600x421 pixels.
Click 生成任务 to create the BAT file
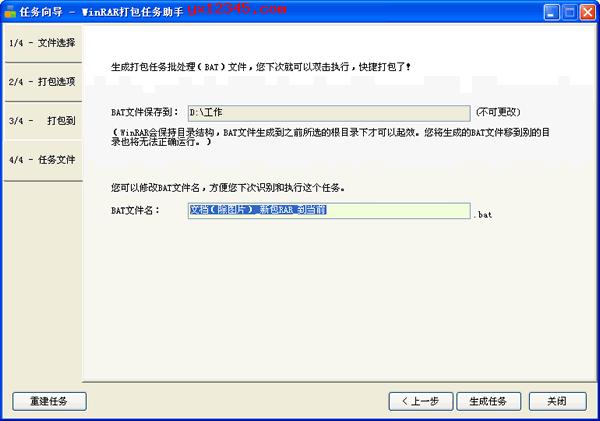point(488,401)
